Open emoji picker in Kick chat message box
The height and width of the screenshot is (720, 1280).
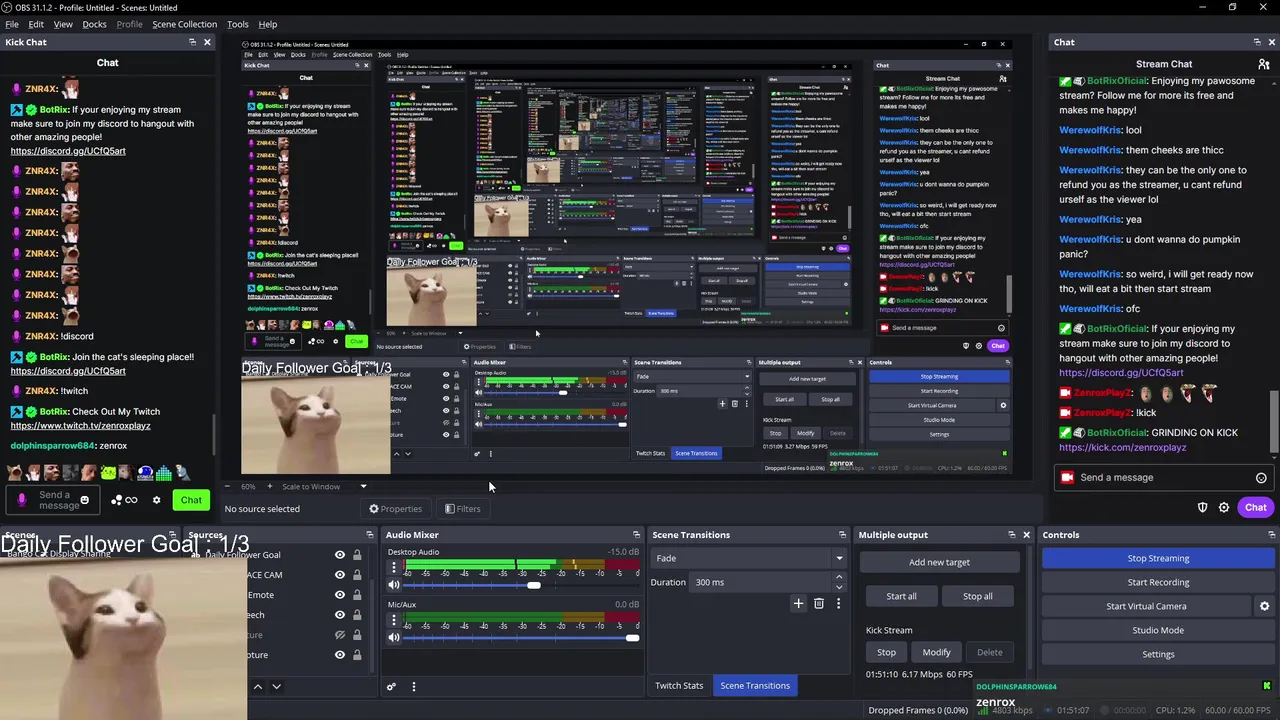[84, 500]
